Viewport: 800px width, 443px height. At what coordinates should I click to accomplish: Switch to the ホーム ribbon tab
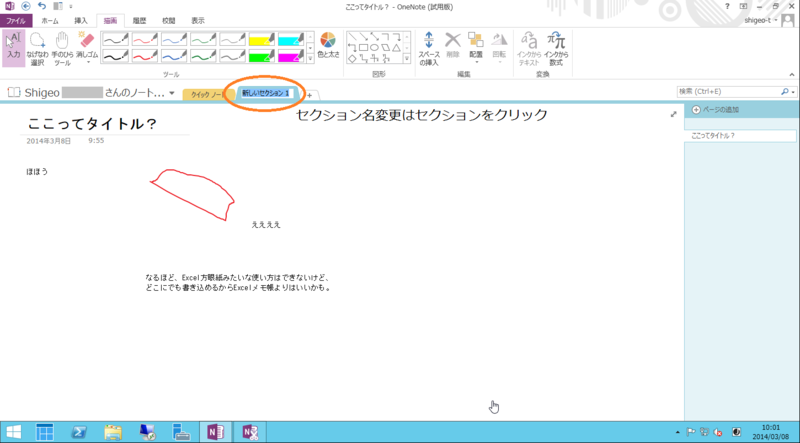coord(49,21)
